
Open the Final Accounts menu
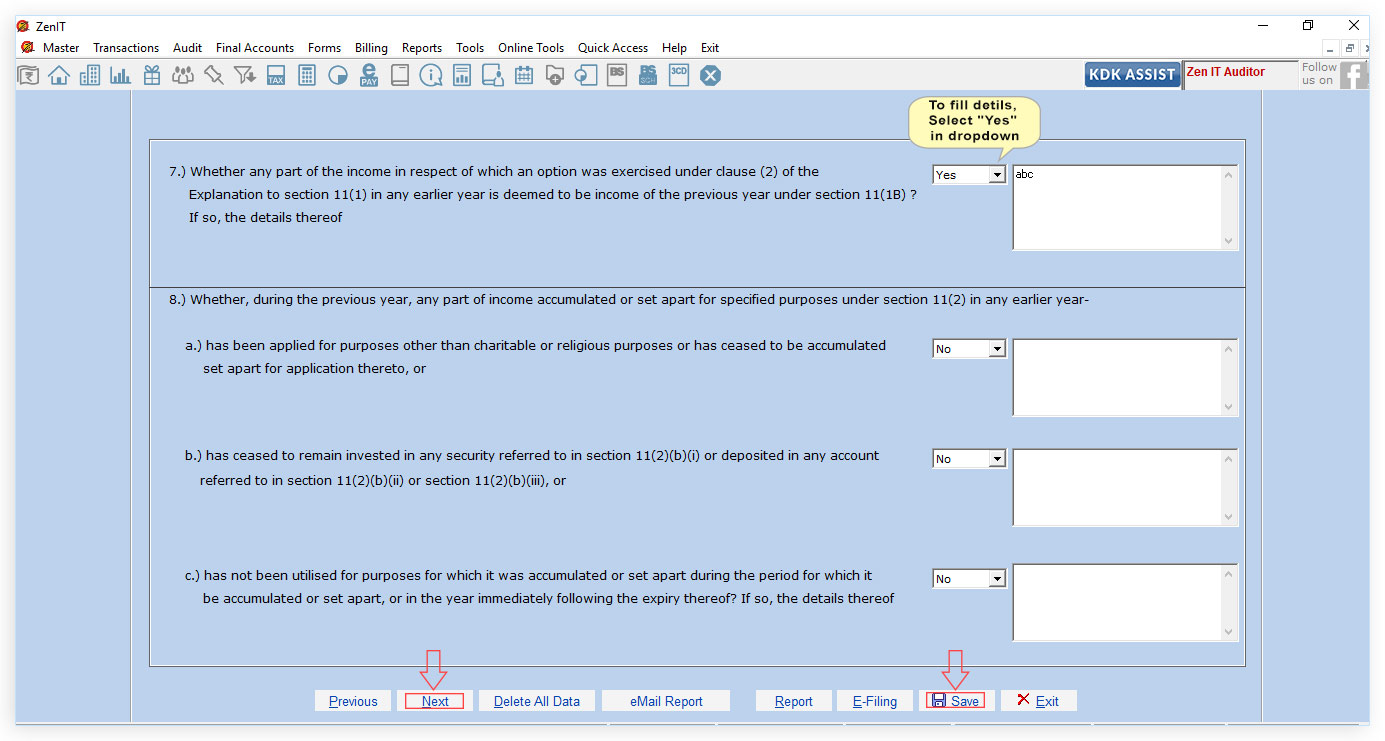pyautogui.click(x=255, y=48)
